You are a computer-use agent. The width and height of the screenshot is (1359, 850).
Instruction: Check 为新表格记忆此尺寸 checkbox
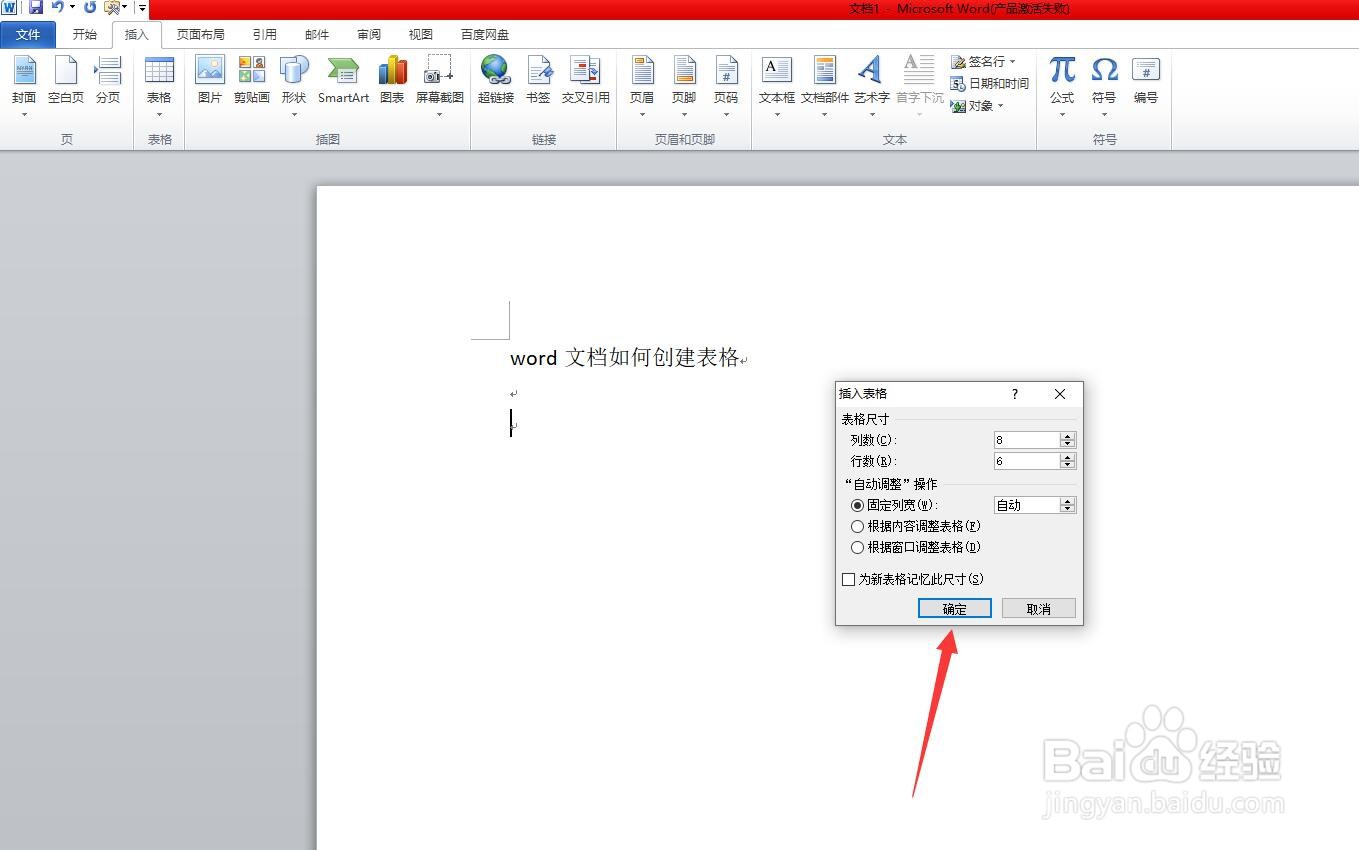pyautogui.click(x=848, y=579)
